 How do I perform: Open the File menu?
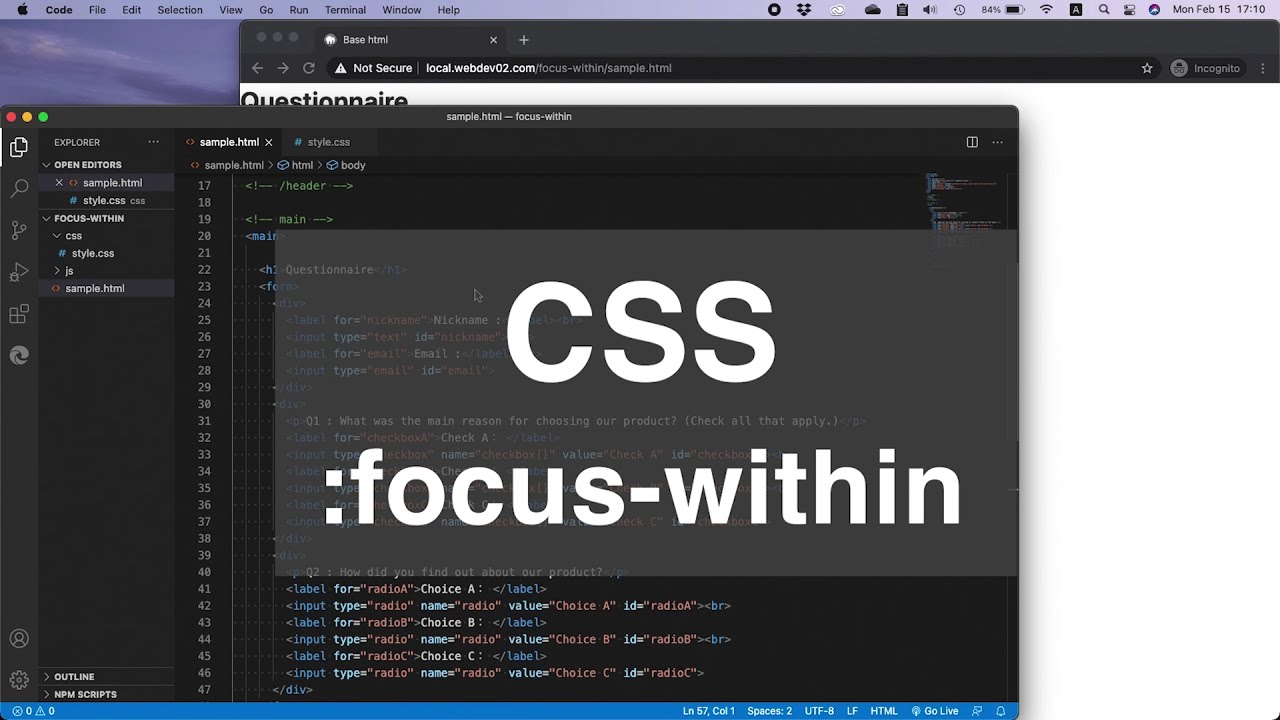97,10
